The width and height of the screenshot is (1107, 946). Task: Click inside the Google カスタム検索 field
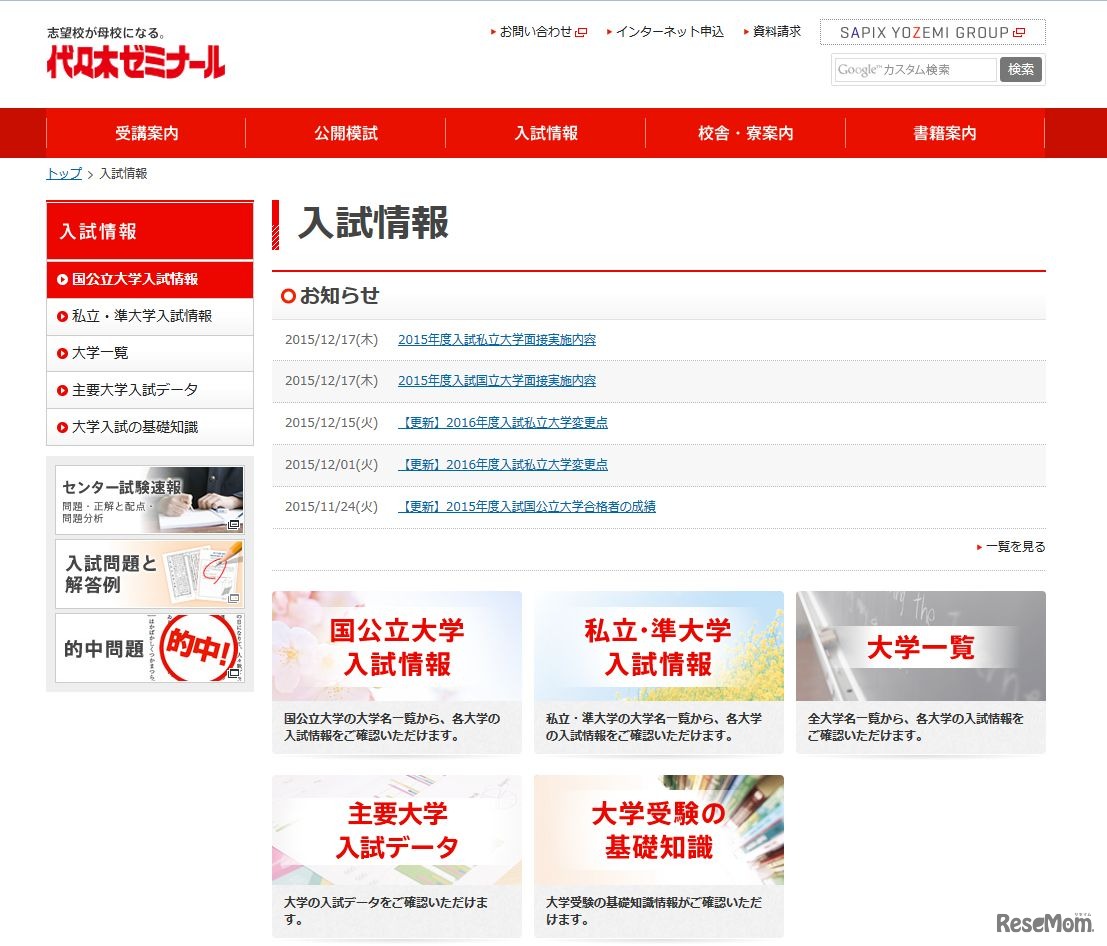[x=913, y=70]
